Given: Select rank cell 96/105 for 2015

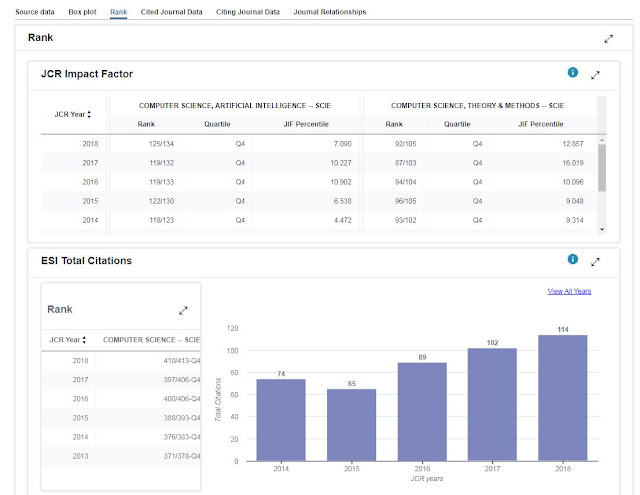Looking at the screenshot, I should click(x=405, y=201).
